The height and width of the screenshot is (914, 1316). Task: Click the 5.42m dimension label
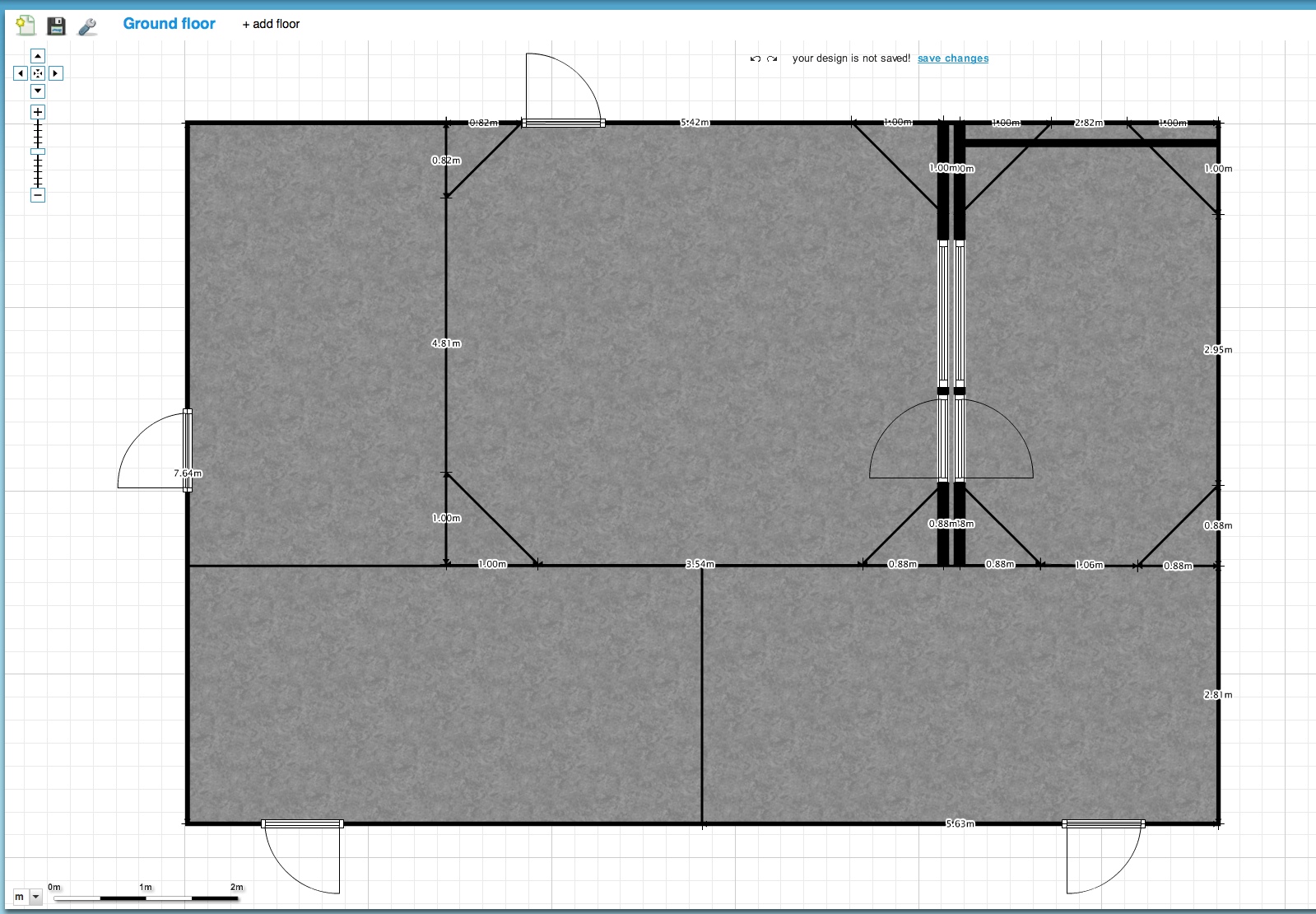click(x=695, y=123)
